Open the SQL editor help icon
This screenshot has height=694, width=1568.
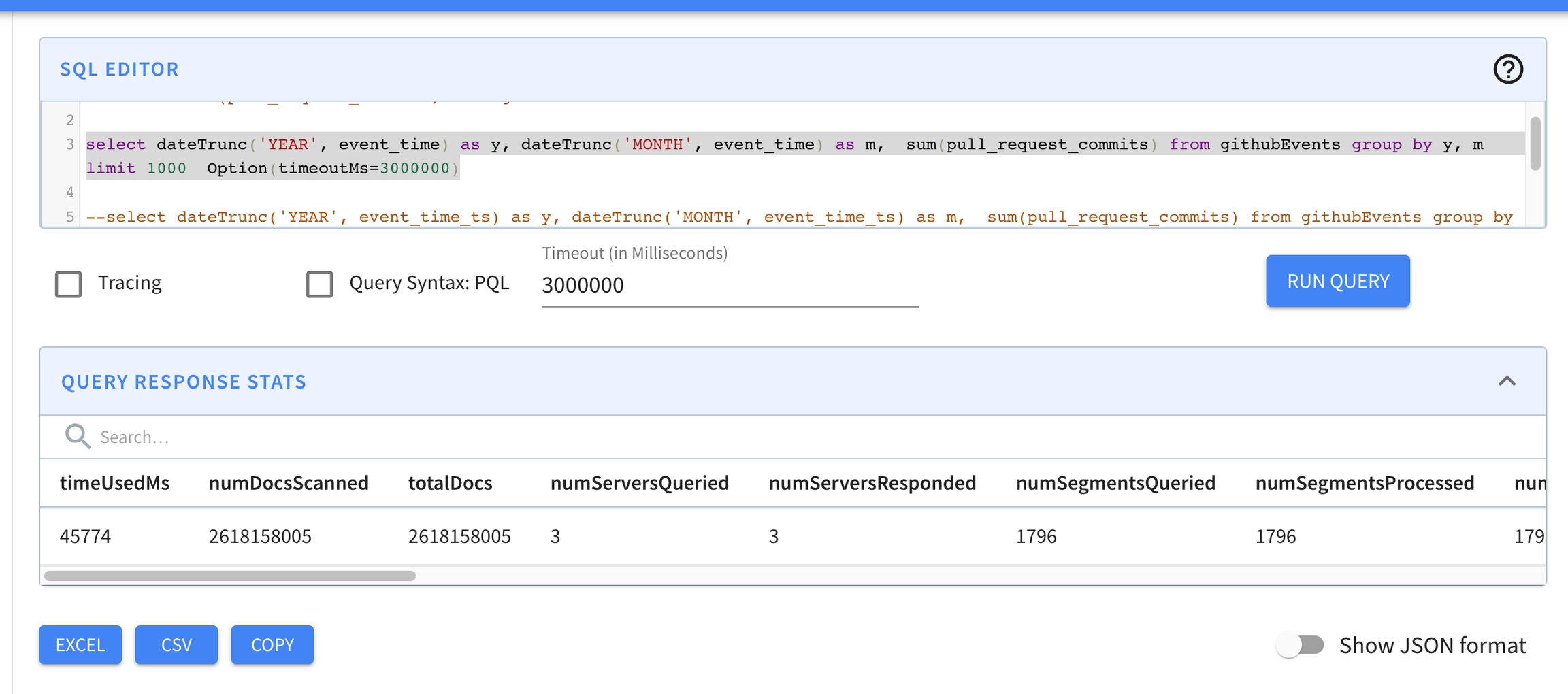tap(1507, 69)
